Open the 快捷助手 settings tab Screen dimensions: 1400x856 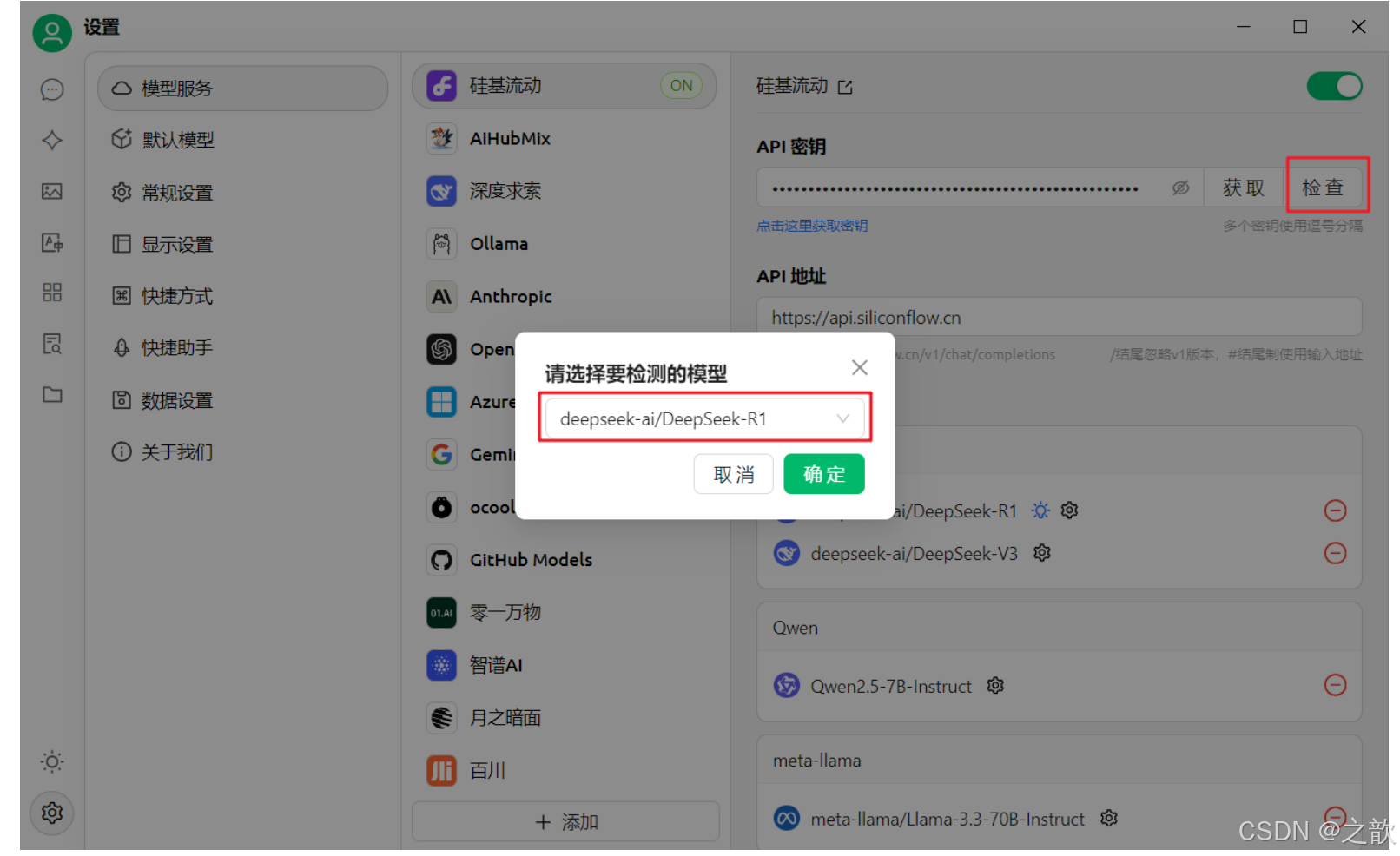242,348
